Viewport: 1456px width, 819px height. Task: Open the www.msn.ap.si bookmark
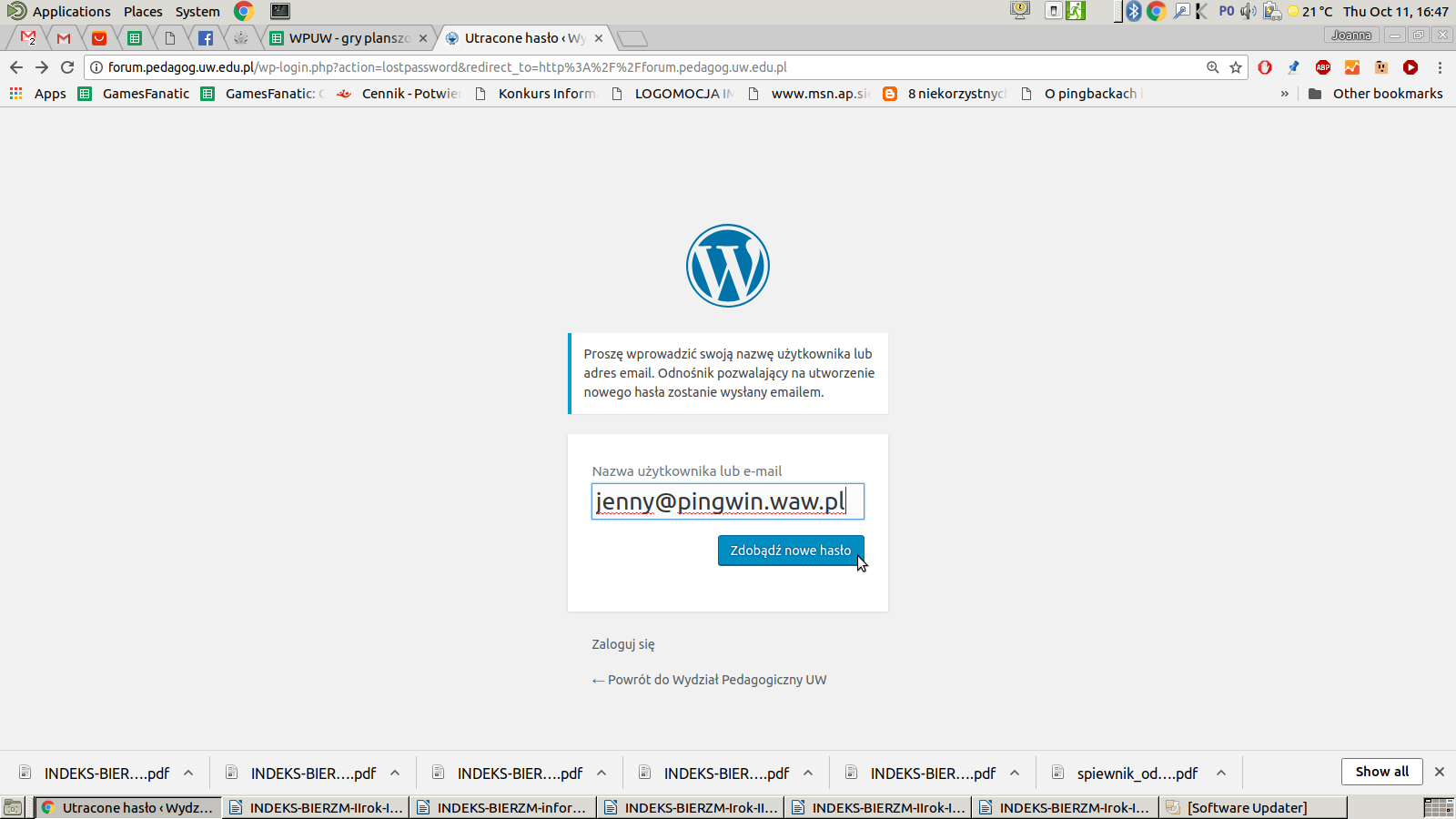808,94
